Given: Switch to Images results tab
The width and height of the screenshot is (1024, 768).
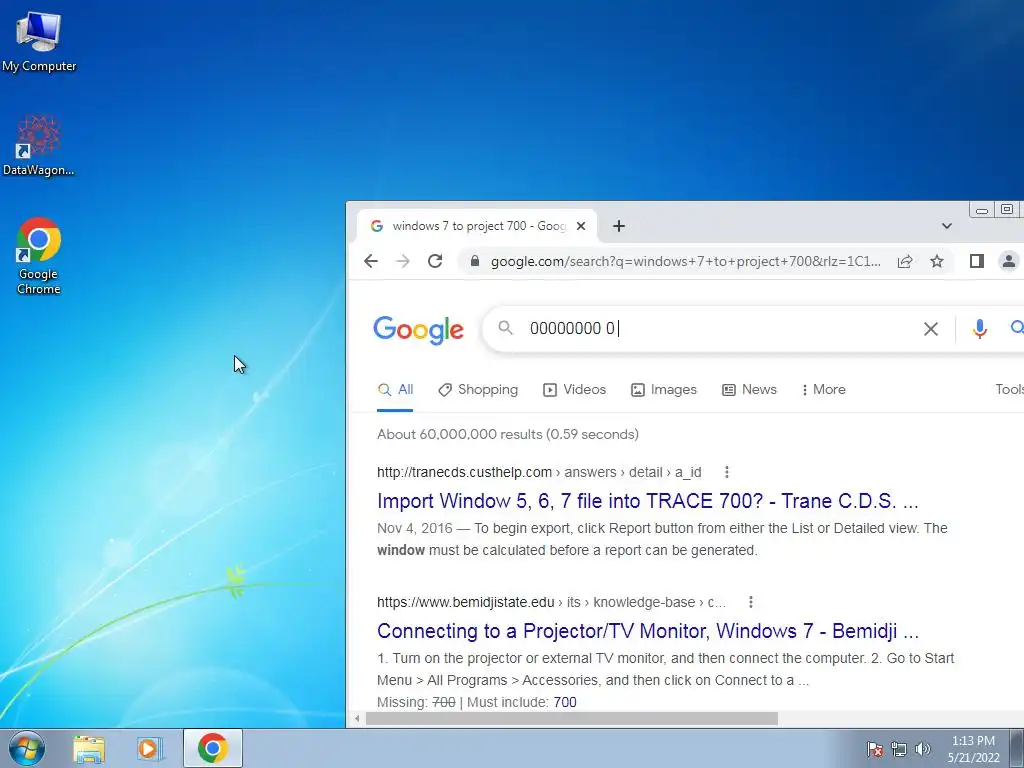Looking at the screenshot, I should 664,390.
